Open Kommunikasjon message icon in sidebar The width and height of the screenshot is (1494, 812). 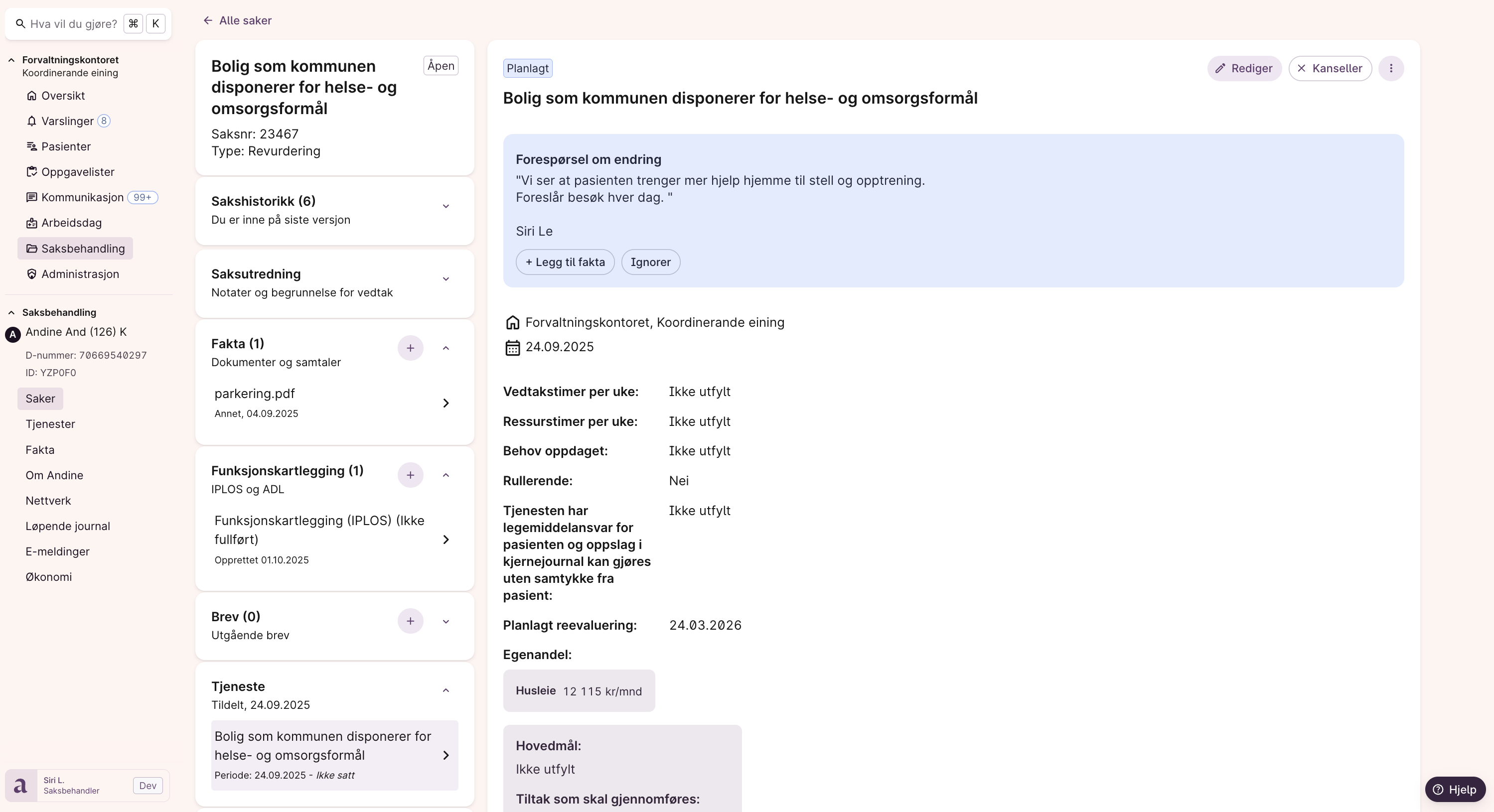tap(32, 198)
